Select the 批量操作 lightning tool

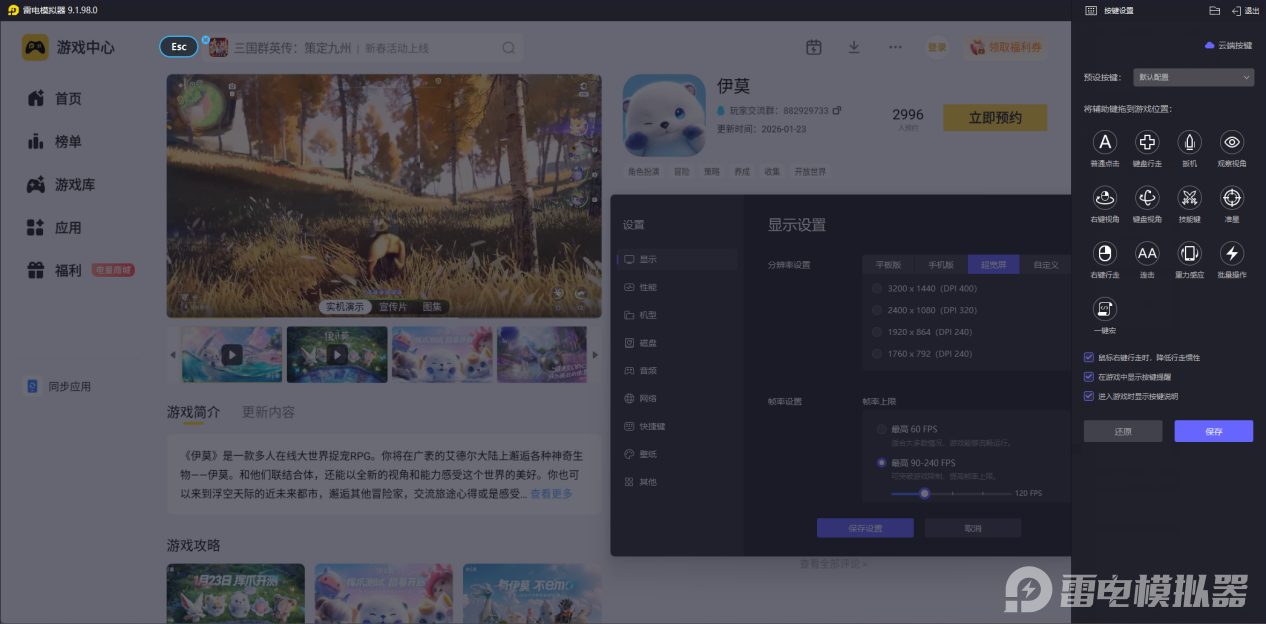pos(1232,259)
